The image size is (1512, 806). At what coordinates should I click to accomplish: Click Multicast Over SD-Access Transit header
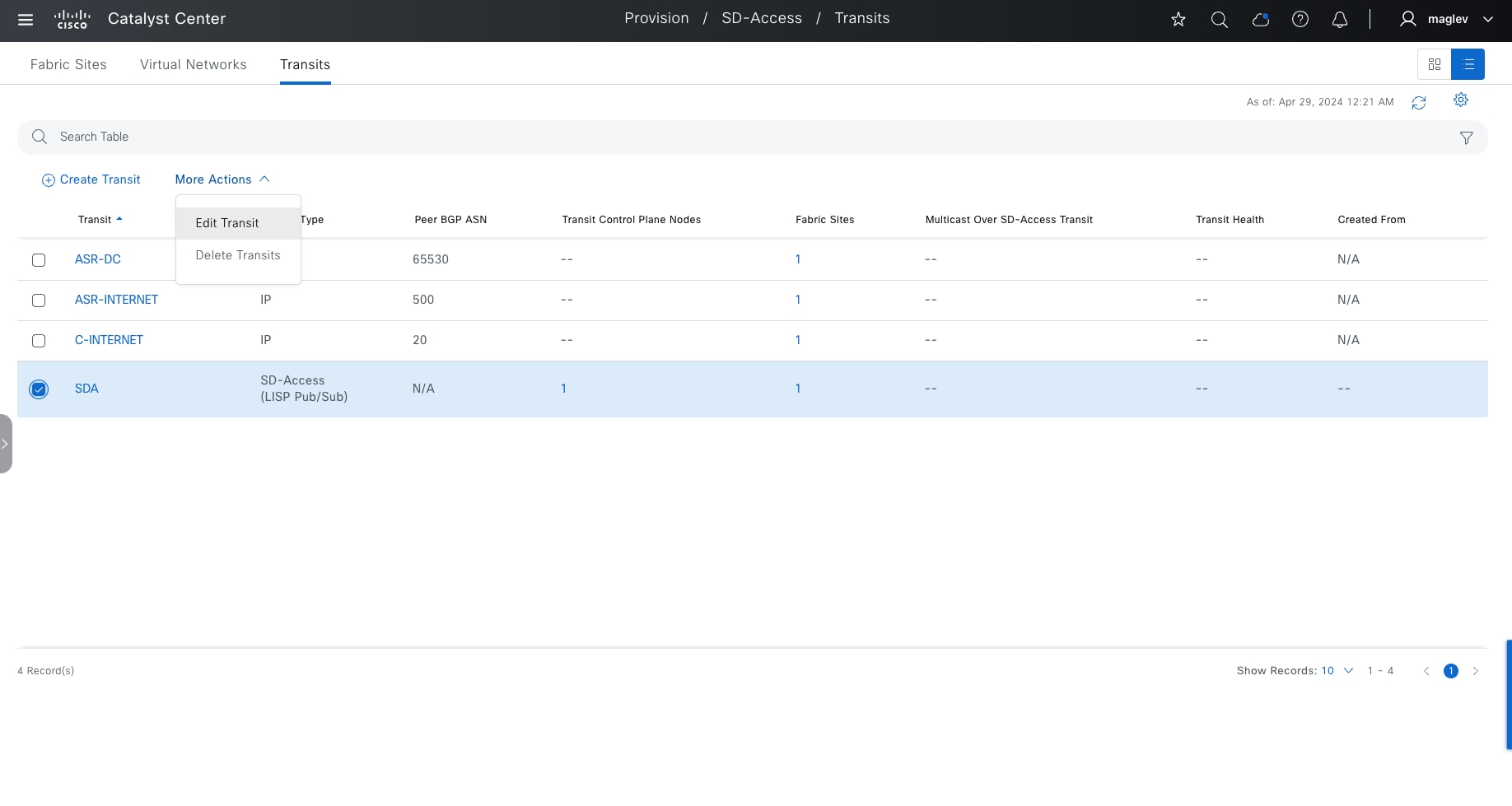(x=1009, y=220)
